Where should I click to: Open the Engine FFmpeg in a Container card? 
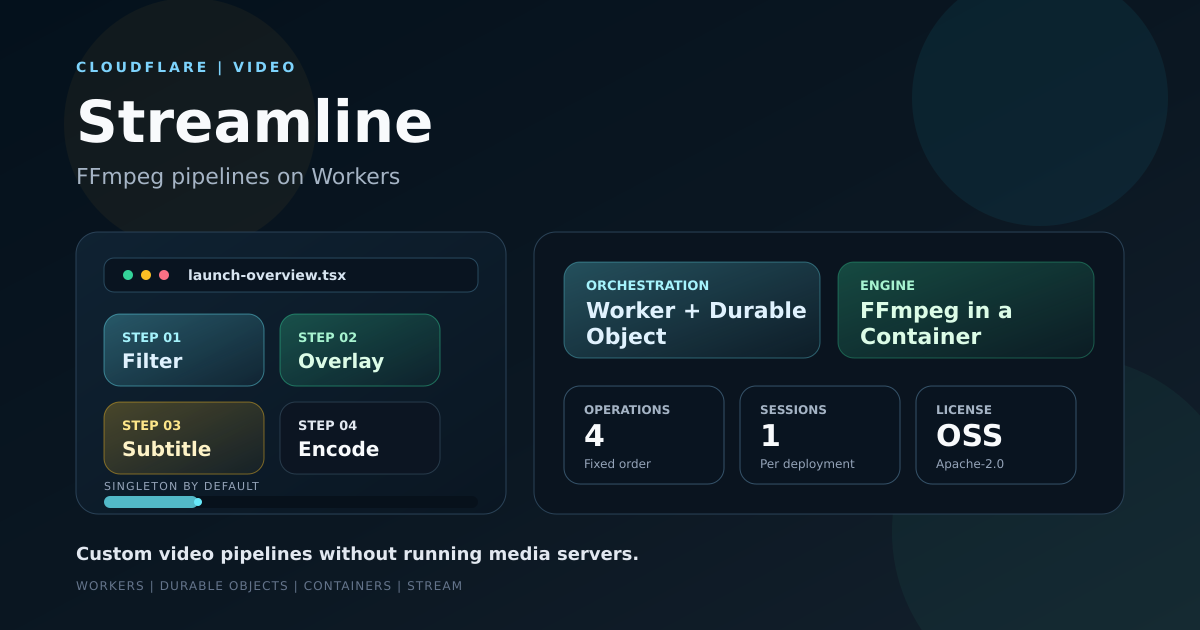click(x=966, y=310)
